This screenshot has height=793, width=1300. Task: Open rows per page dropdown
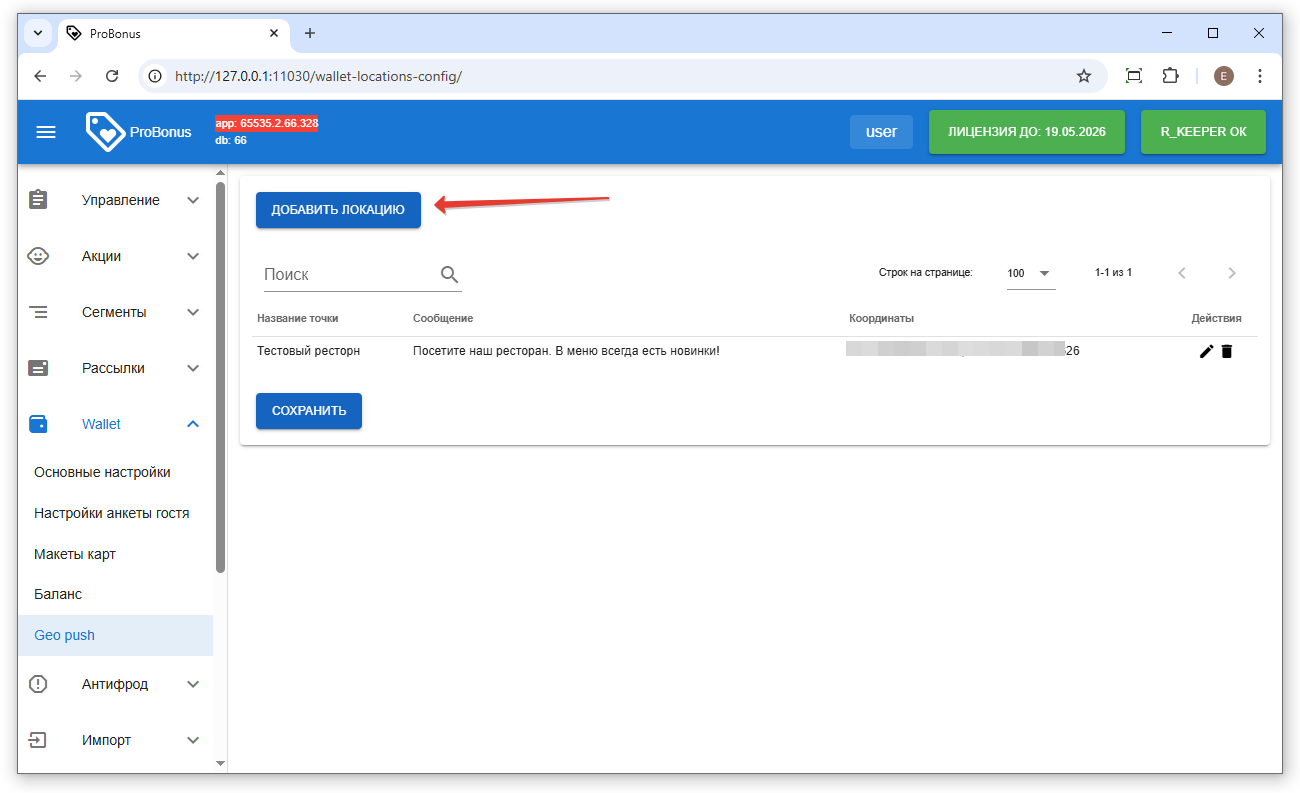tap(1030, 273)
